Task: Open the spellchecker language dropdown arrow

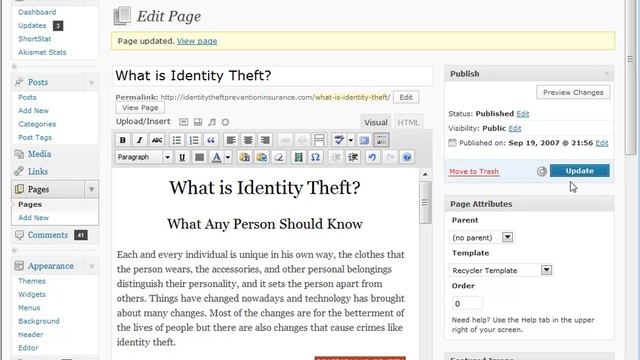Action: tap(351, 140)
